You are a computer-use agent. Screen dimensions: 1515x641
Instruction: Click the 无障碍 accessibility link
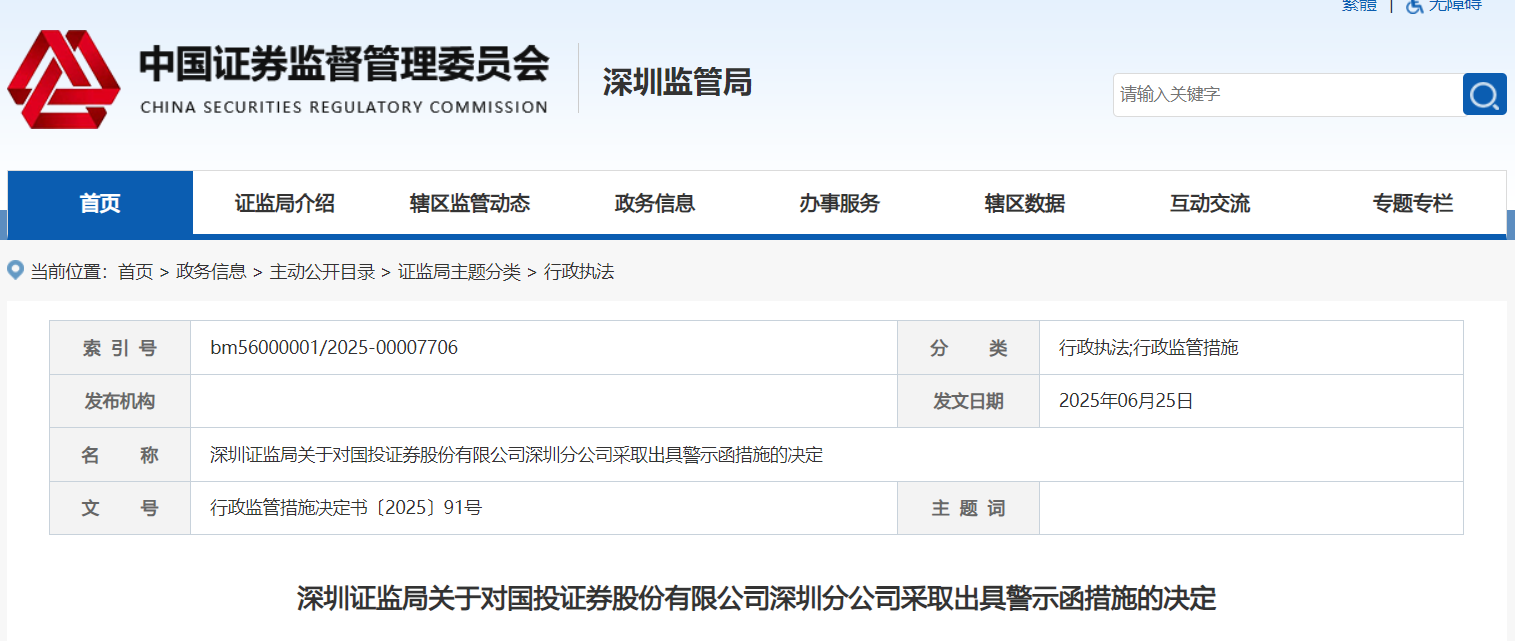click(x=1455, y=5)
